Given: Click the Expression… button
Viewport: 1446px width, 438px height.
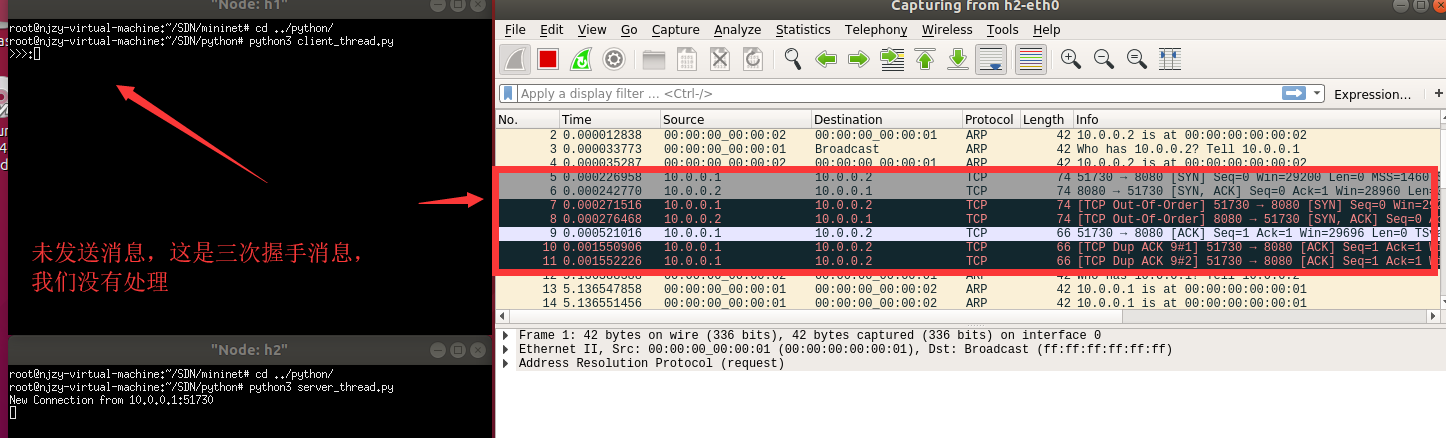Looking at the screenshot, I should [1372, 94].
